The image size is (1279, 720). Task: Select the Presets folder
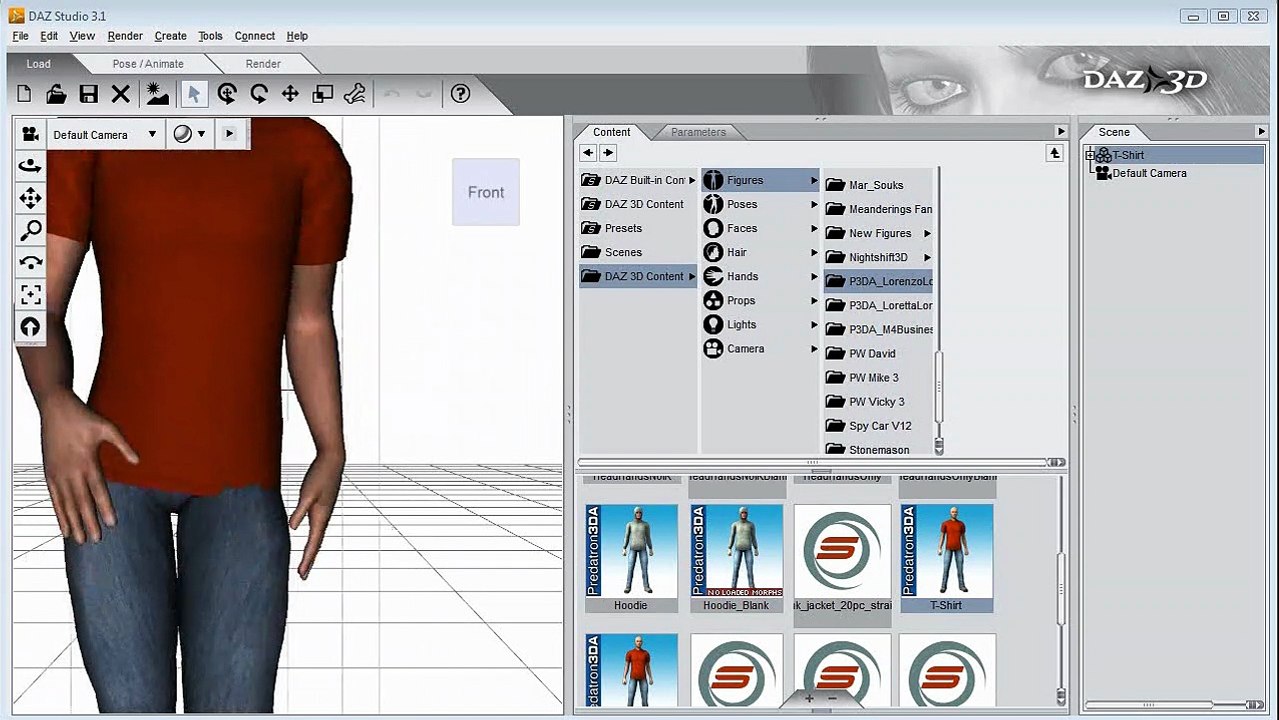[x=638, y=228]
